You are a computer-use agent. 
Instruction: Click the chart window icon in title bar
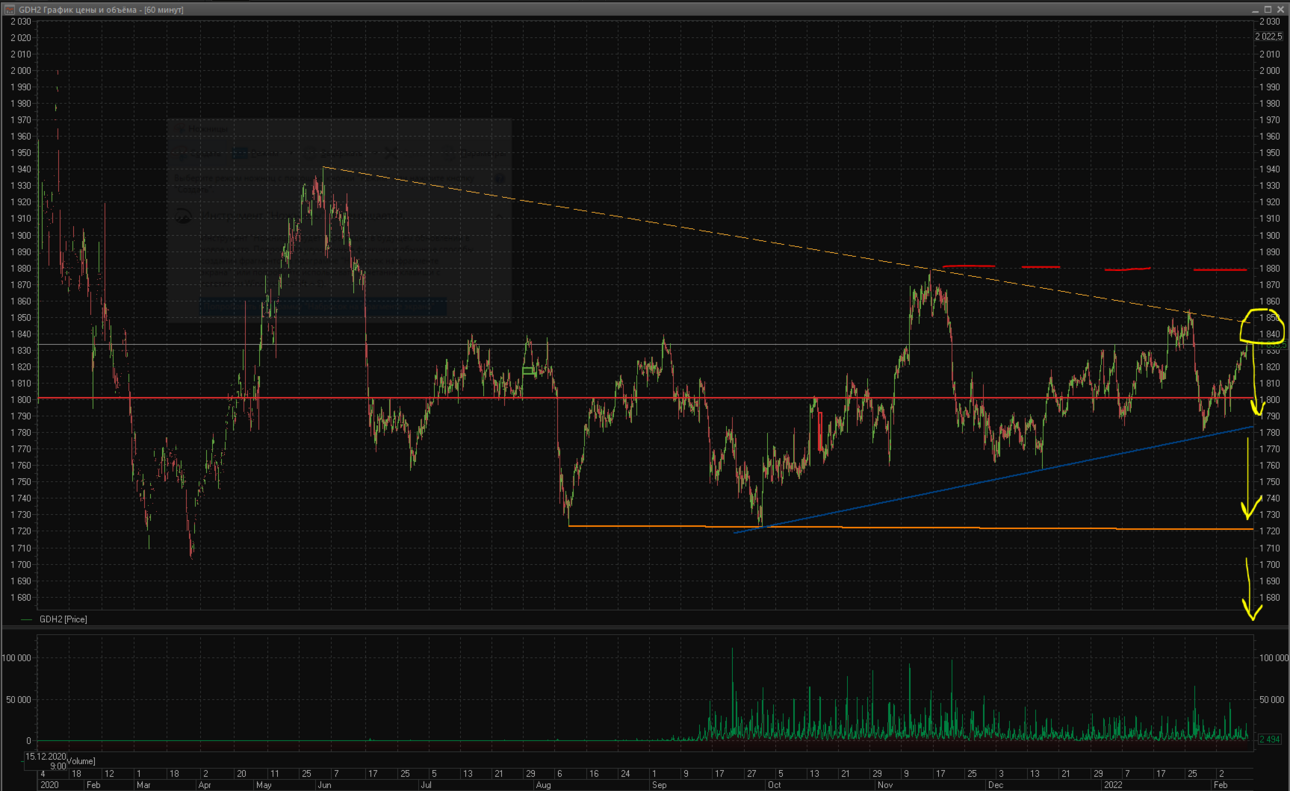click(9, 9)
